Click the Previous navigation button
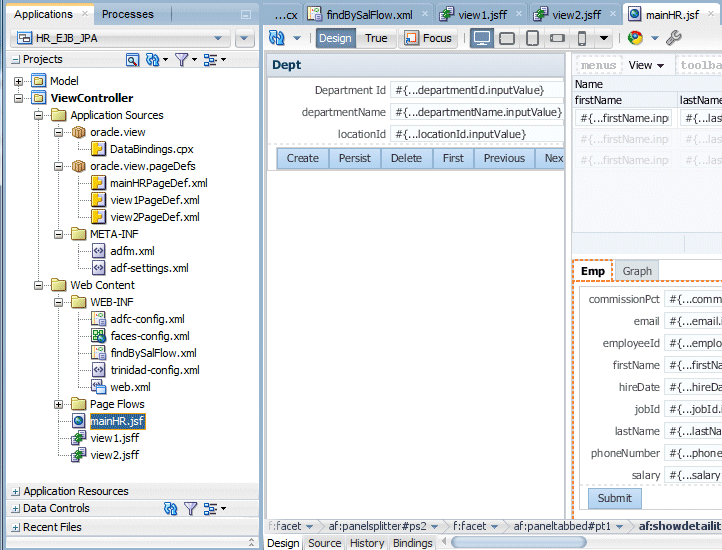This screenshot has height=550, width=722. click(x=504, y=158)
